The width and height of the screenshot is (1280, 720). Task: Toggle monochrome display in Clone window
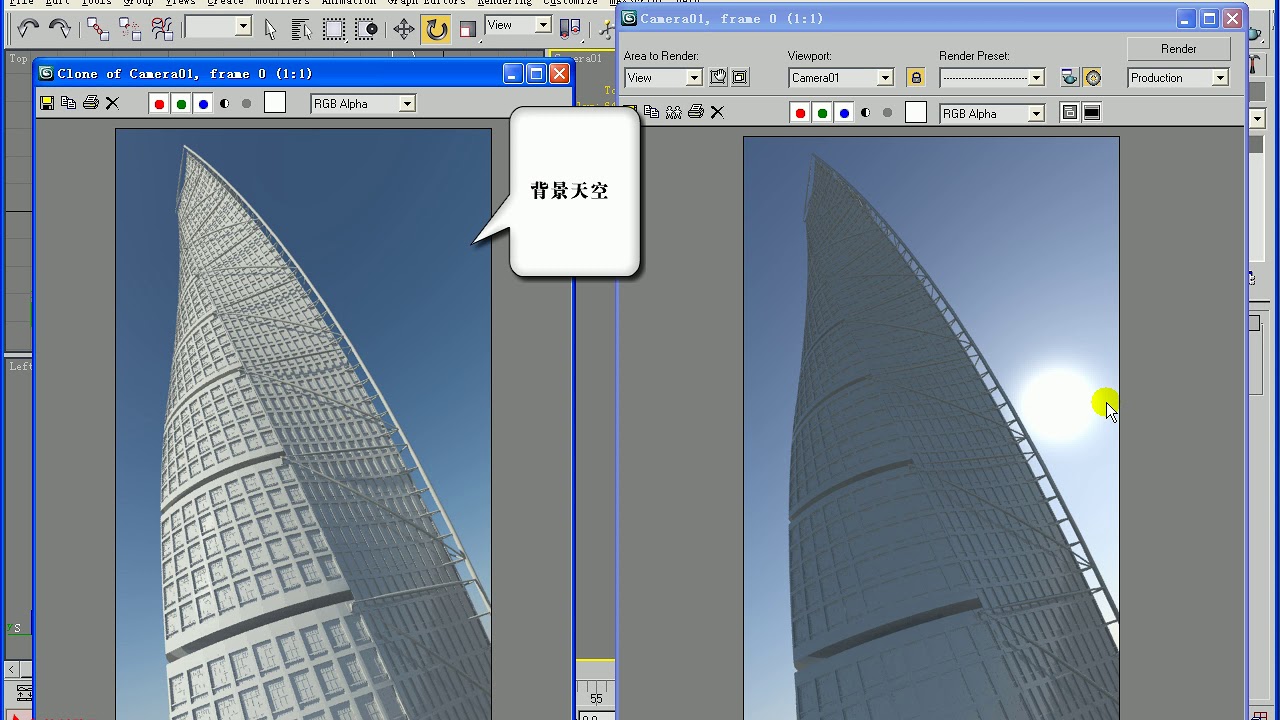246,103
